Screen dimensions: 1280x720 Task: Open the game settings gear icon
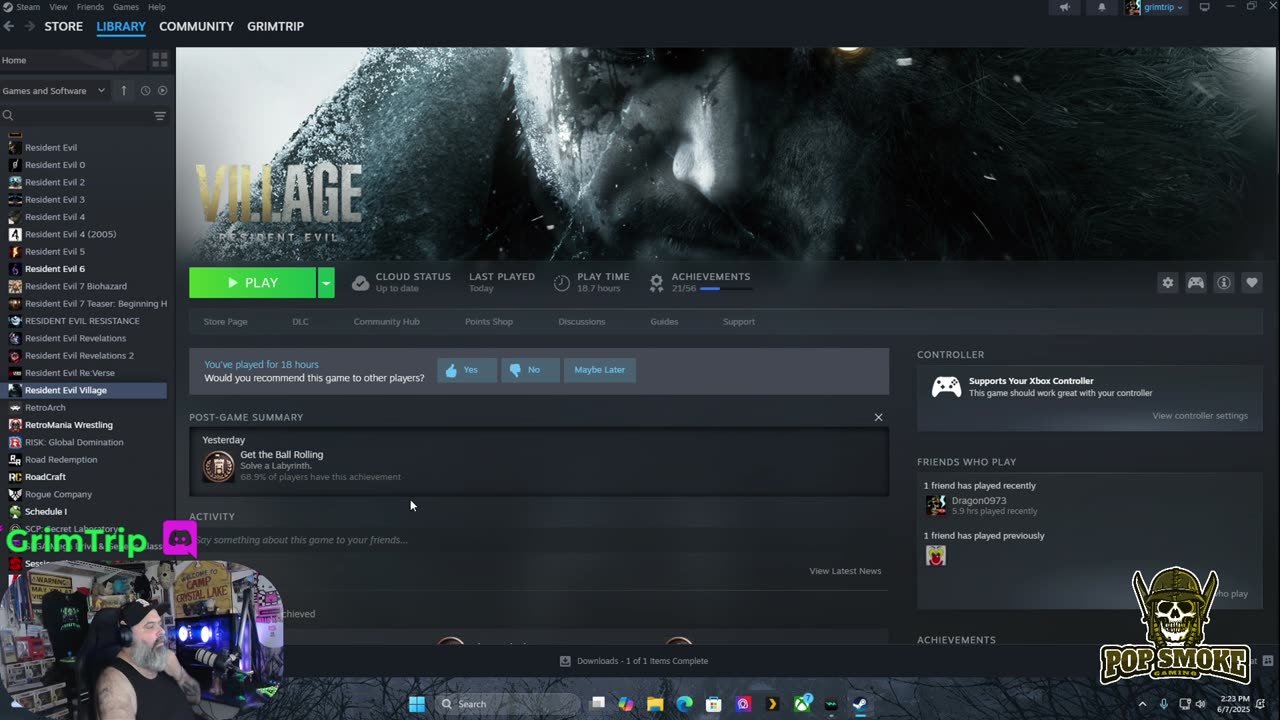coord(1167,283)
